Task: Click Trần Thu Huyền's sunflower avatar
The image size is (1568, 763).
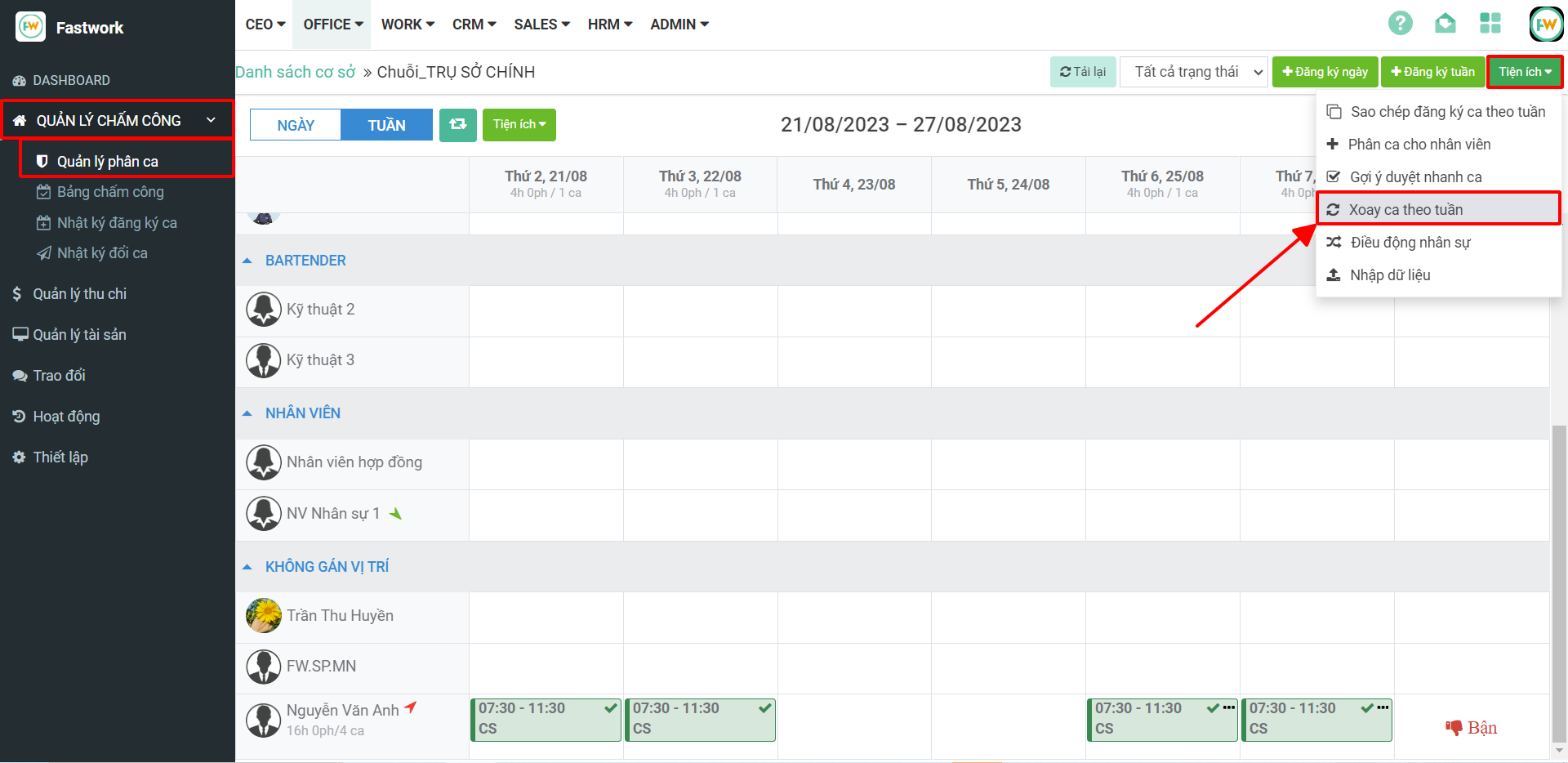Action: pyautogui.click(x=263, y=615)
